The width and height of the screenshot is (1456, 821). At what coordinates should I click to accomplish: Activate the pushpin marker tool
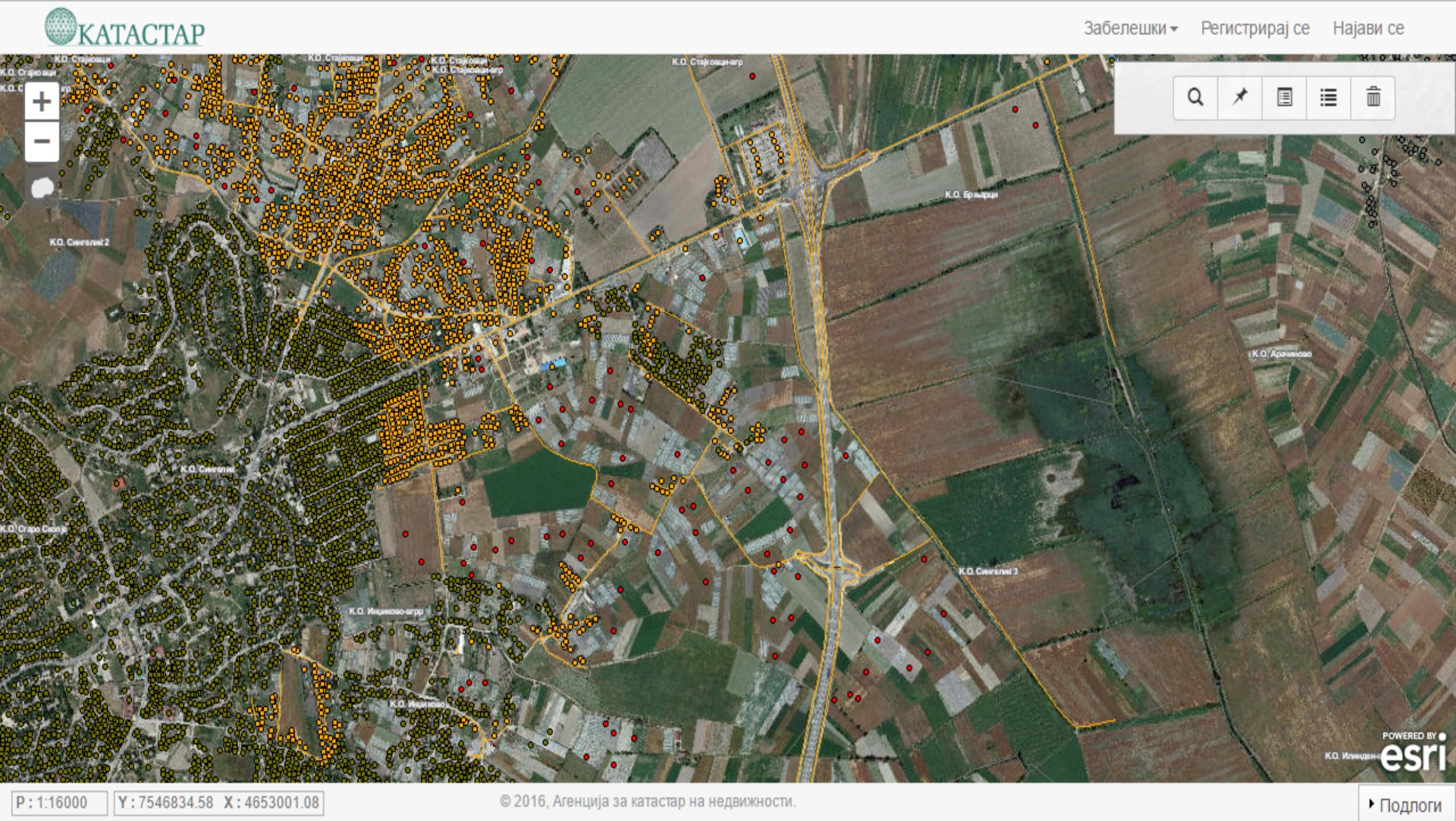coord(1240,98)
